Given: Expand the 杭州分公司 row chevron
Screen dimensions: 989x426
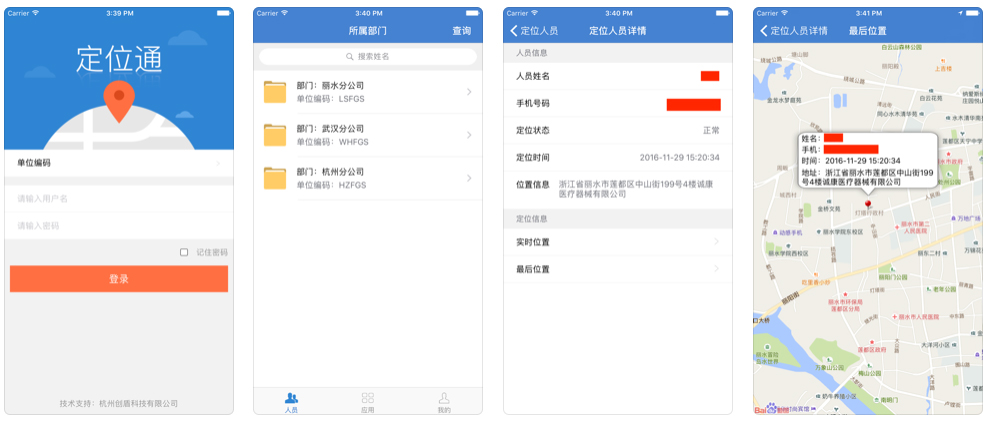Looking at the screenshot, I should pyautogui.click(x=469, y=178).
